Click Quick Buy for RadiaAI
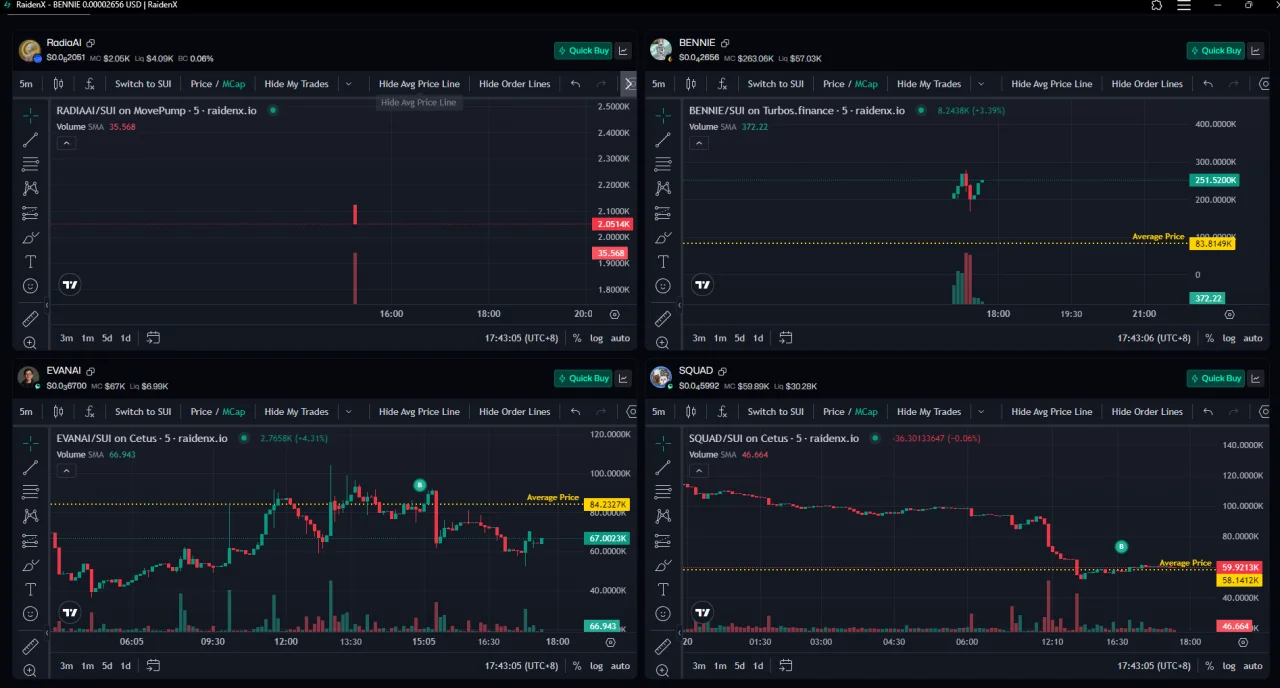This screenshot has height=688, width=1280. click(x=583, y=50)
